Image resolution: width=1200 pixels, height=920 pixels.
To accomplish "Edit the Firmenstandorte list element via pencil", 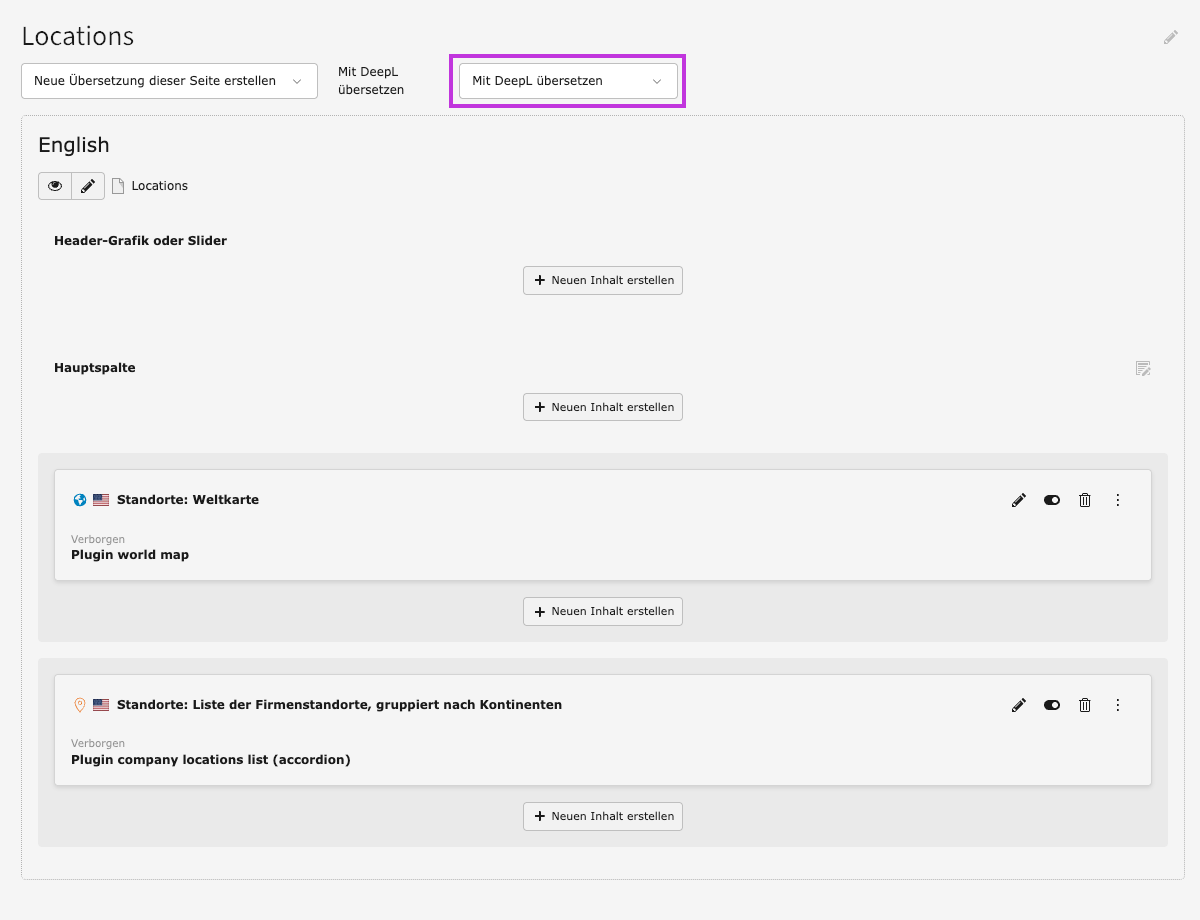I will pos(1019,705).
